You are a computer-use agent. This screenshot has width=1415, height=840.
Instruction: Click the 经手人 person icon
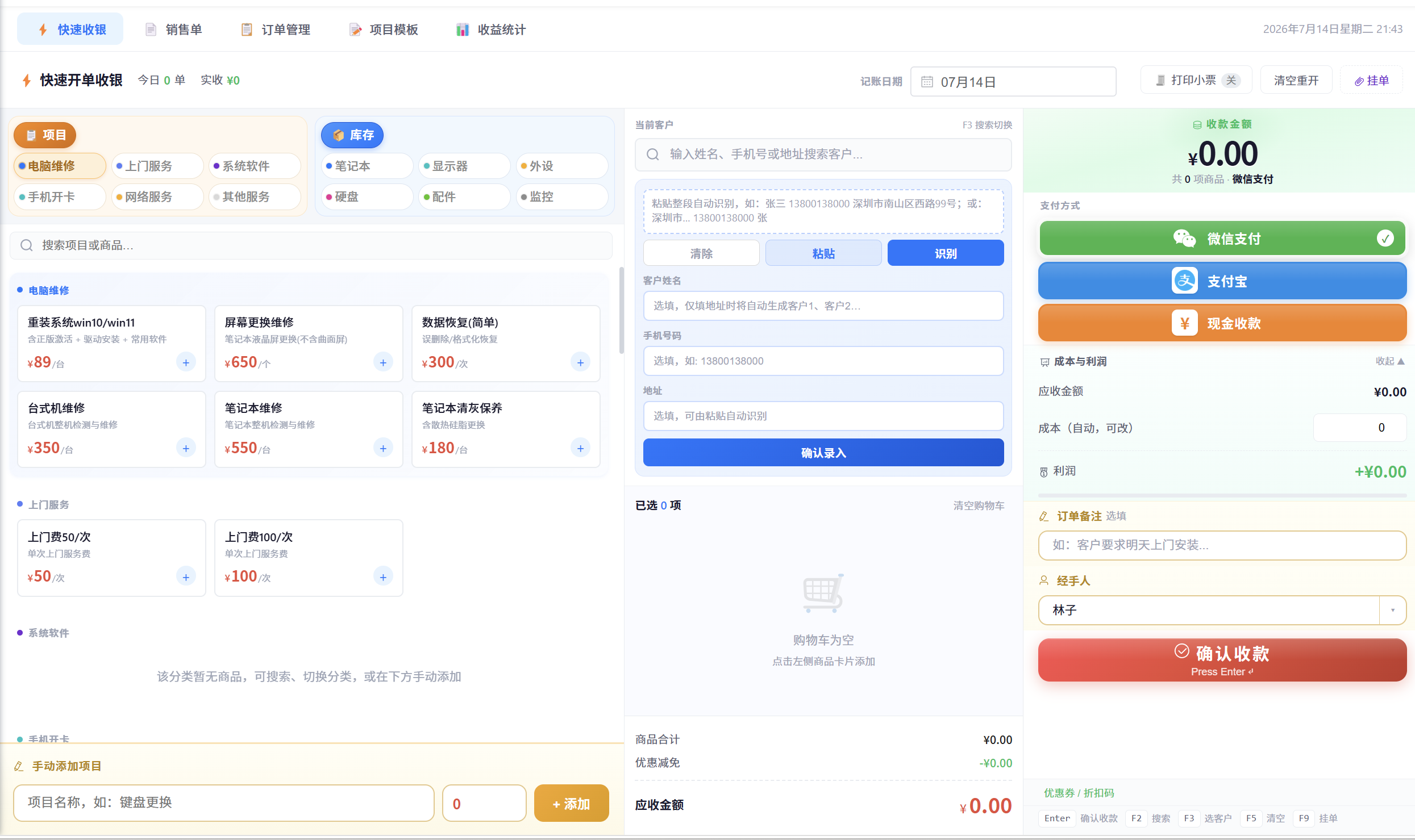1044,580
